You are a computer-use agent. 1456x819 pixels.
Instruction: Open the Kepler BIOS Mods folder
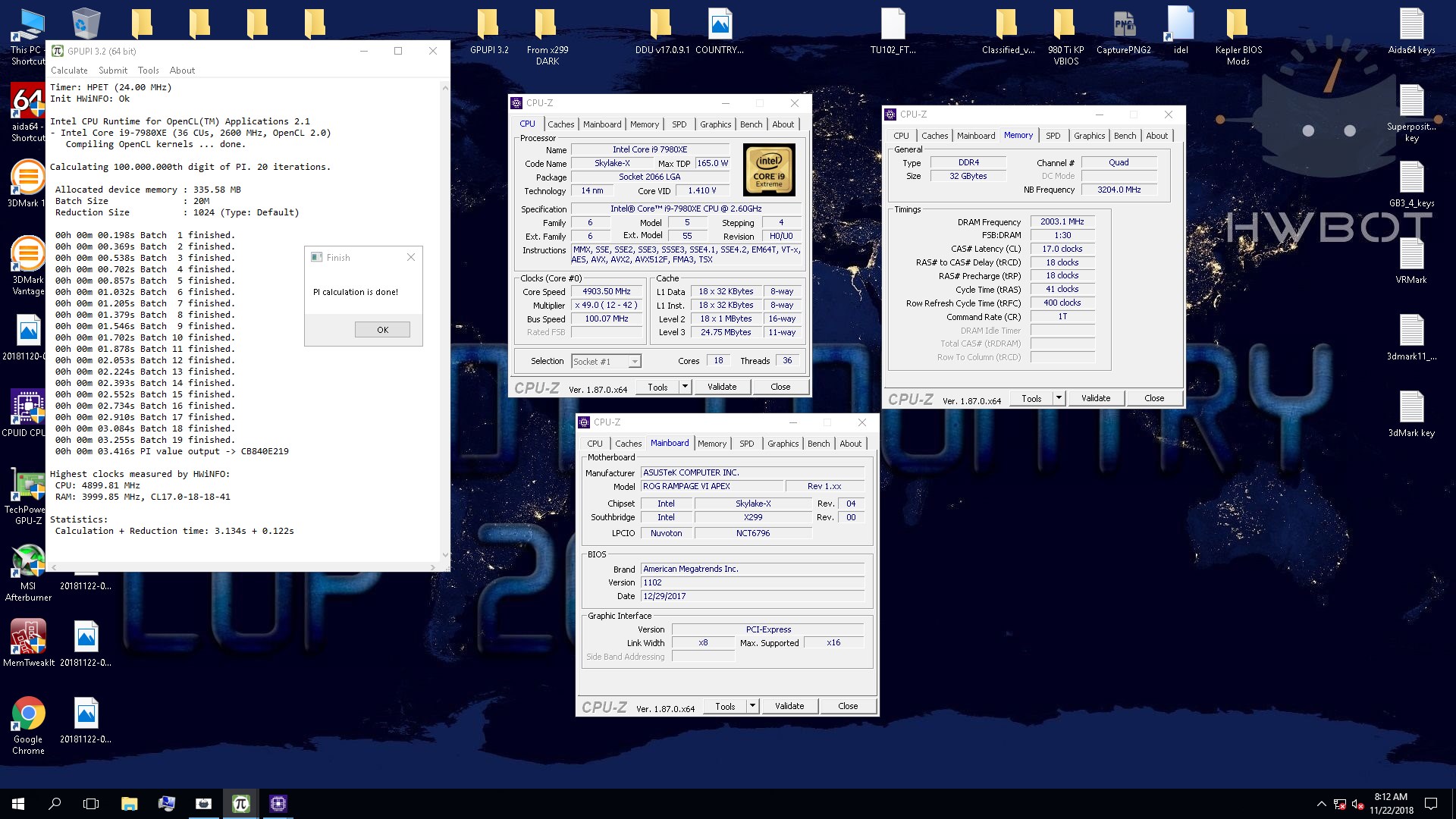(x=1237, y=24)
